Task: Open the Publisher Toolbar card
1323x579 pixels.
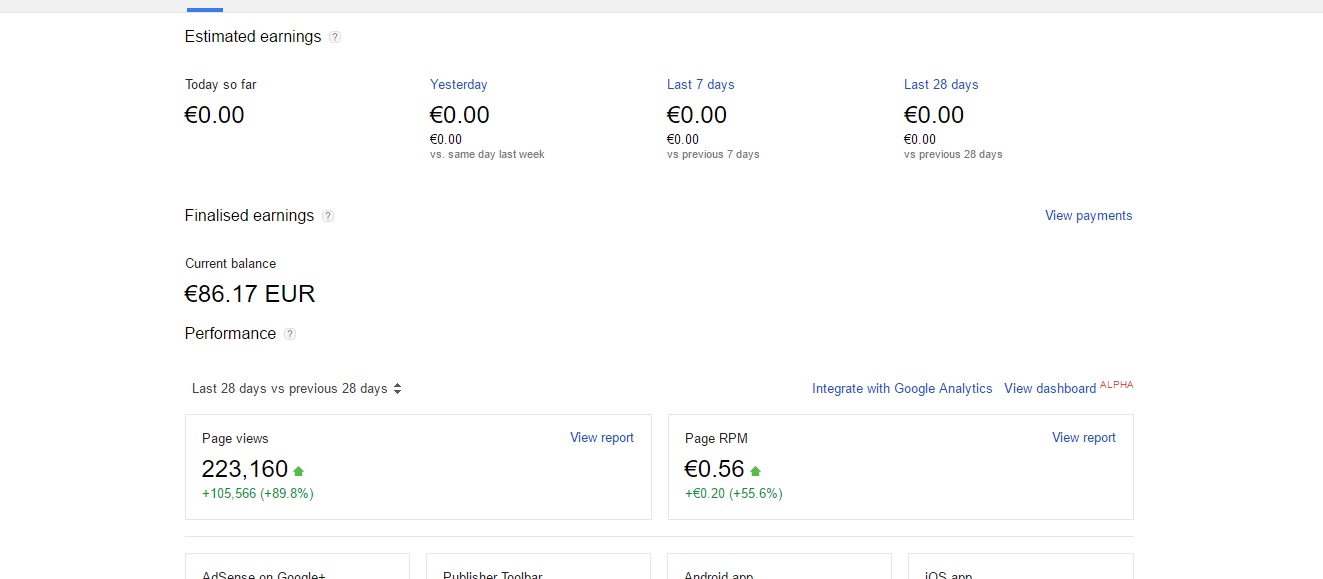Action: (x=538, y=568)
